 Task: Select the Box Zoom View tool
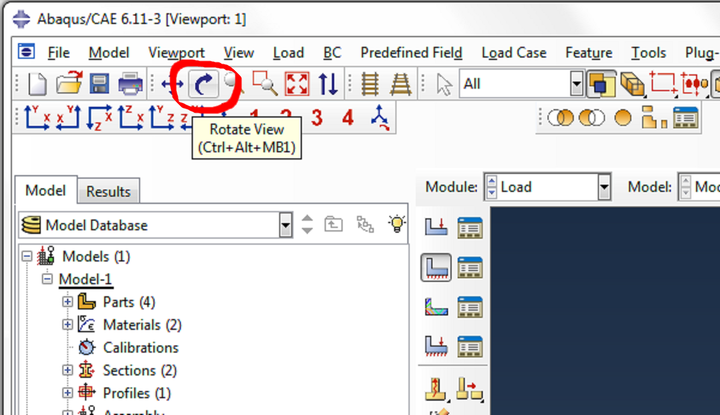[x=264, y=84]
